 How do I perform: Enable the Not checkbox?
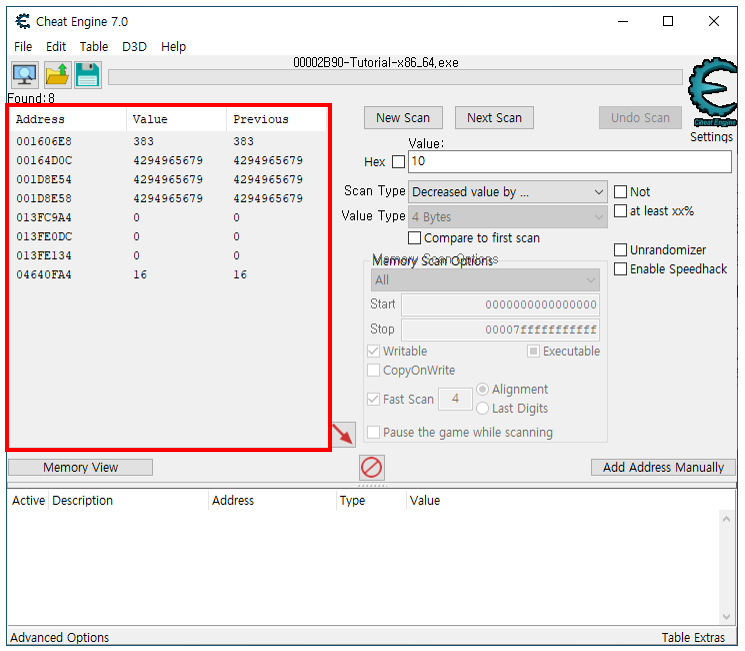(621, 191)
